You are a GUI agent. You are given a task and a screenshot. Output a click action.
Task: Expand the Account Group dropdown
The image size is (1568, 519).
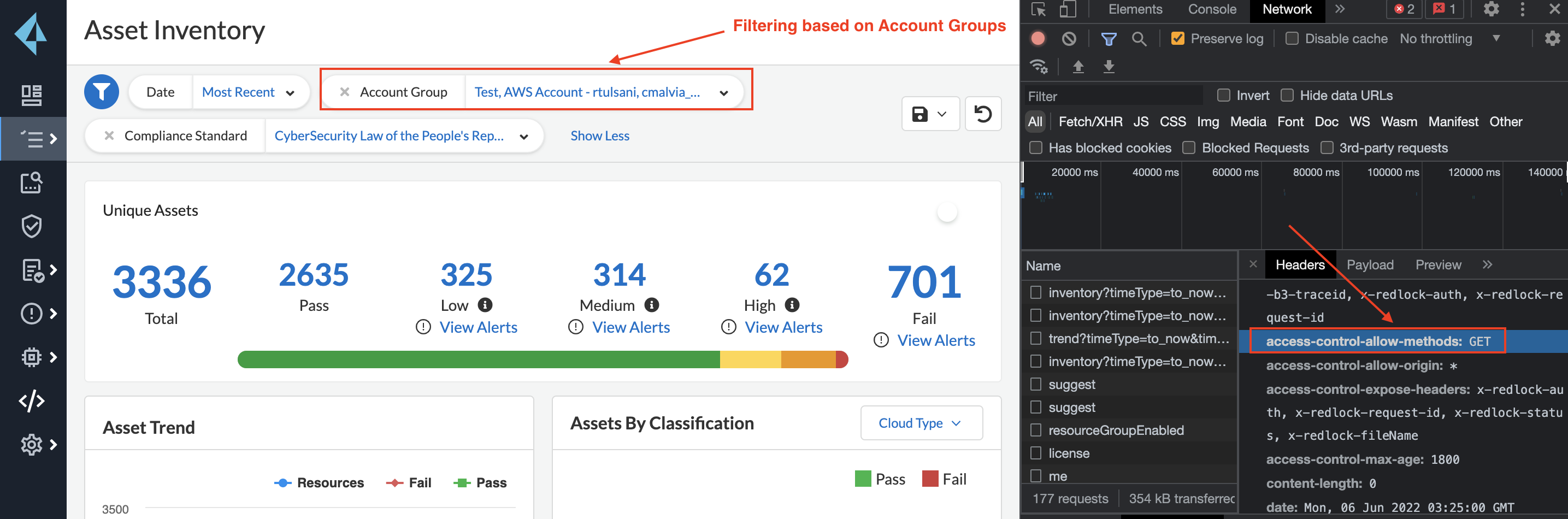724,93
